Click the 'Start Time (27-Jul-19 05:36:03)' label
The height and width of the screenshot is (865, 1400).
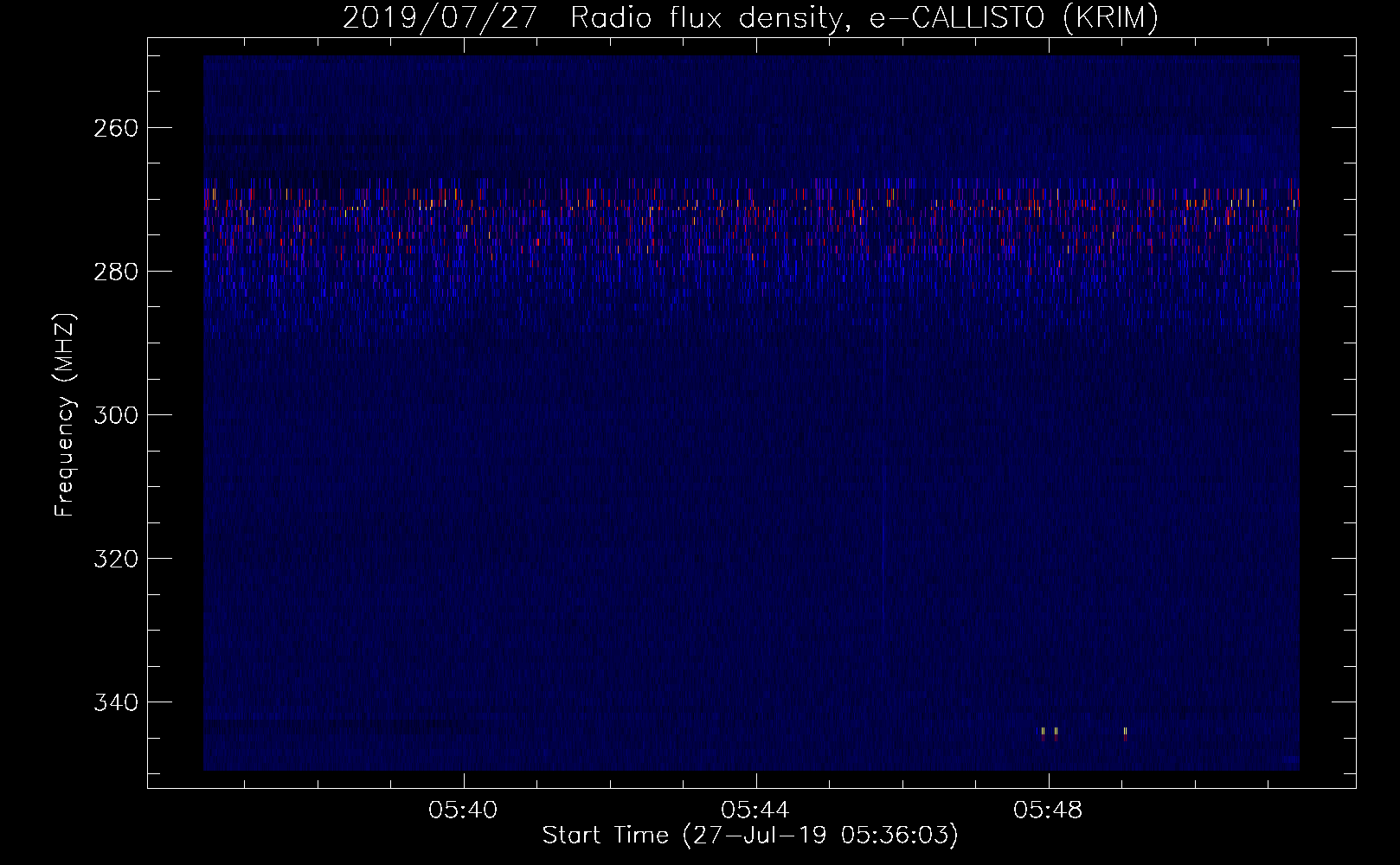tap(750, 836)
